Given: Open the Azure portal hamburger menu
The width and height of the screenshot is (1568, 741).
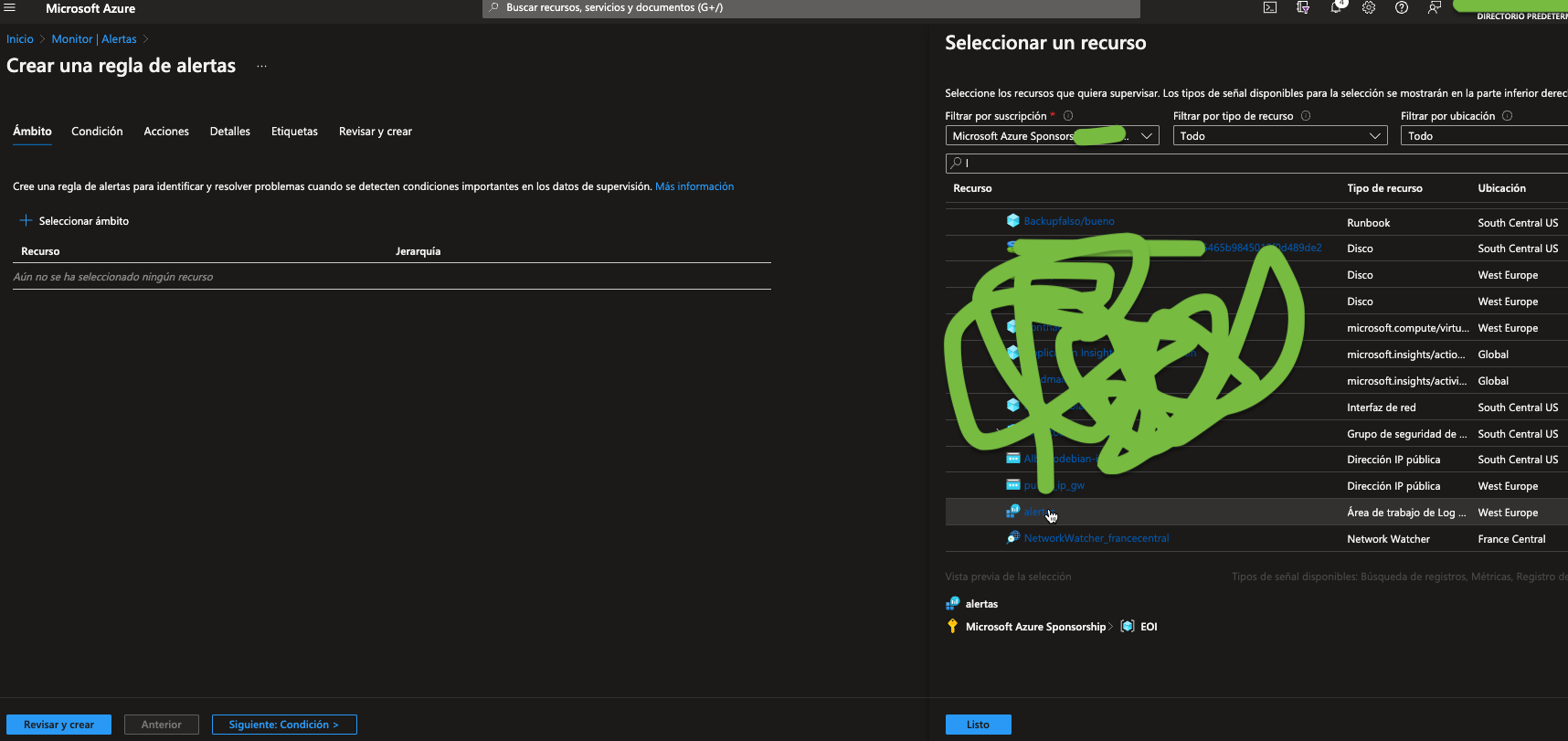Looking at the screenshot, I should (x=10, y=8).
